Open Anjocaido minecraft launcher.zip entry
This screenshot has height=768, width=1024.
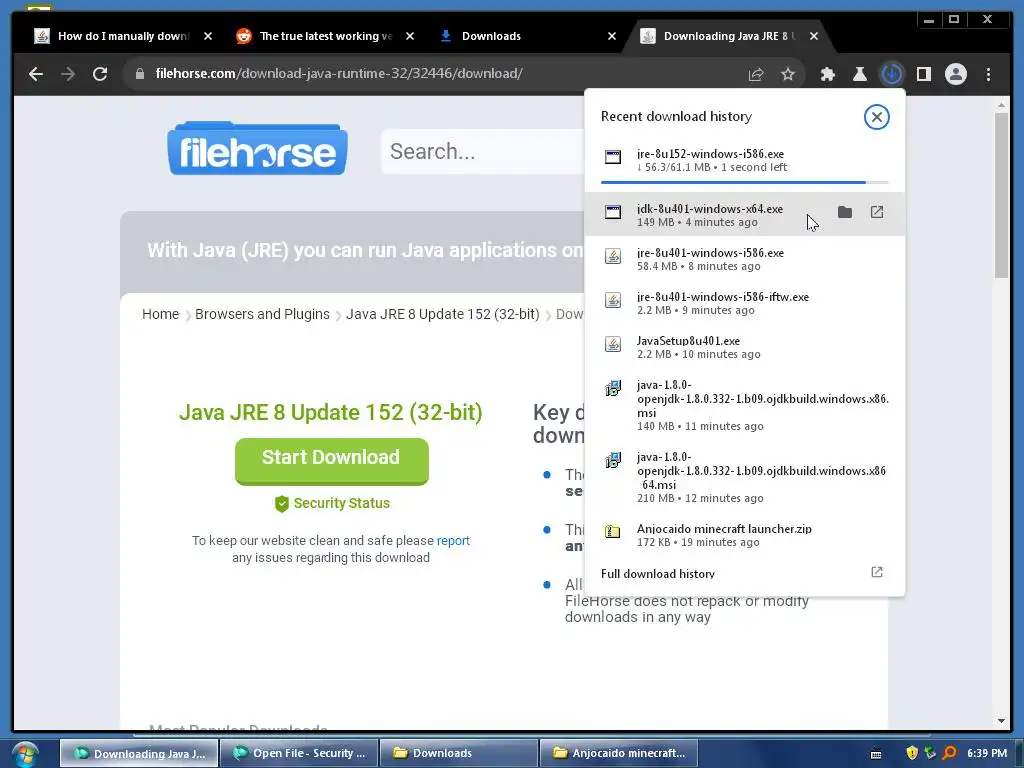pyautogui.click(x=744, y=535)
